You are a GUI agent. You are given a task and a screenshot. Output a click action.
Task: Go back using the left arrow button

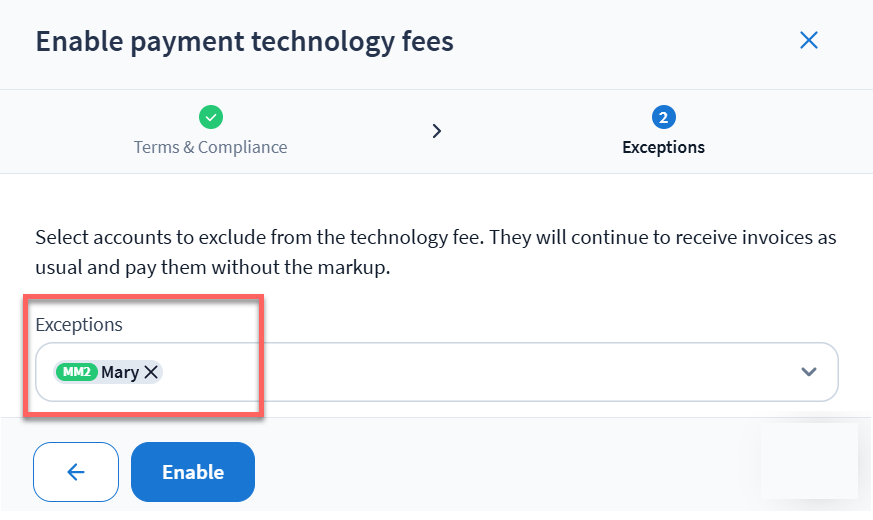tap(76, 472)
